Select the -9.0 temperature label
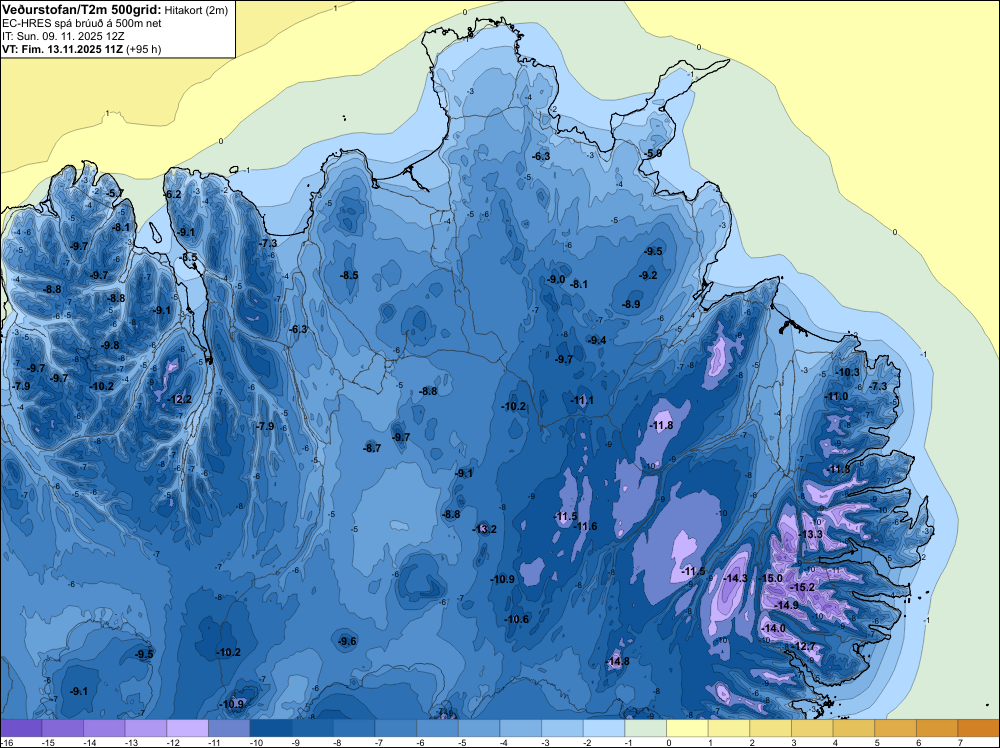 556,279
